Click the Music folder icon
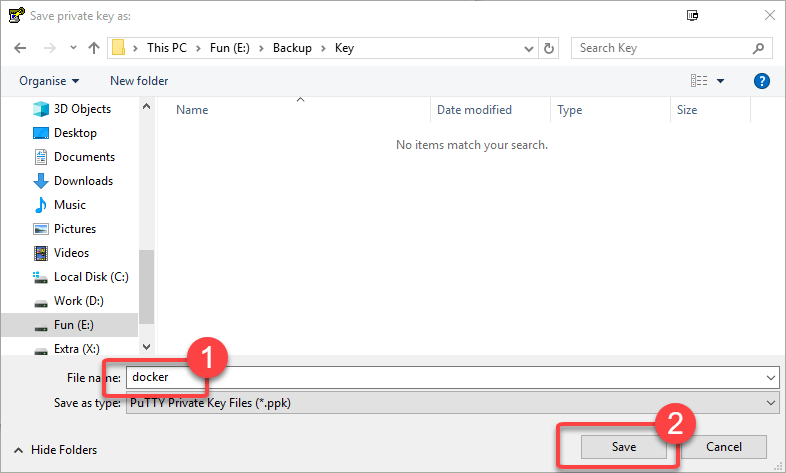 [41, 205]
